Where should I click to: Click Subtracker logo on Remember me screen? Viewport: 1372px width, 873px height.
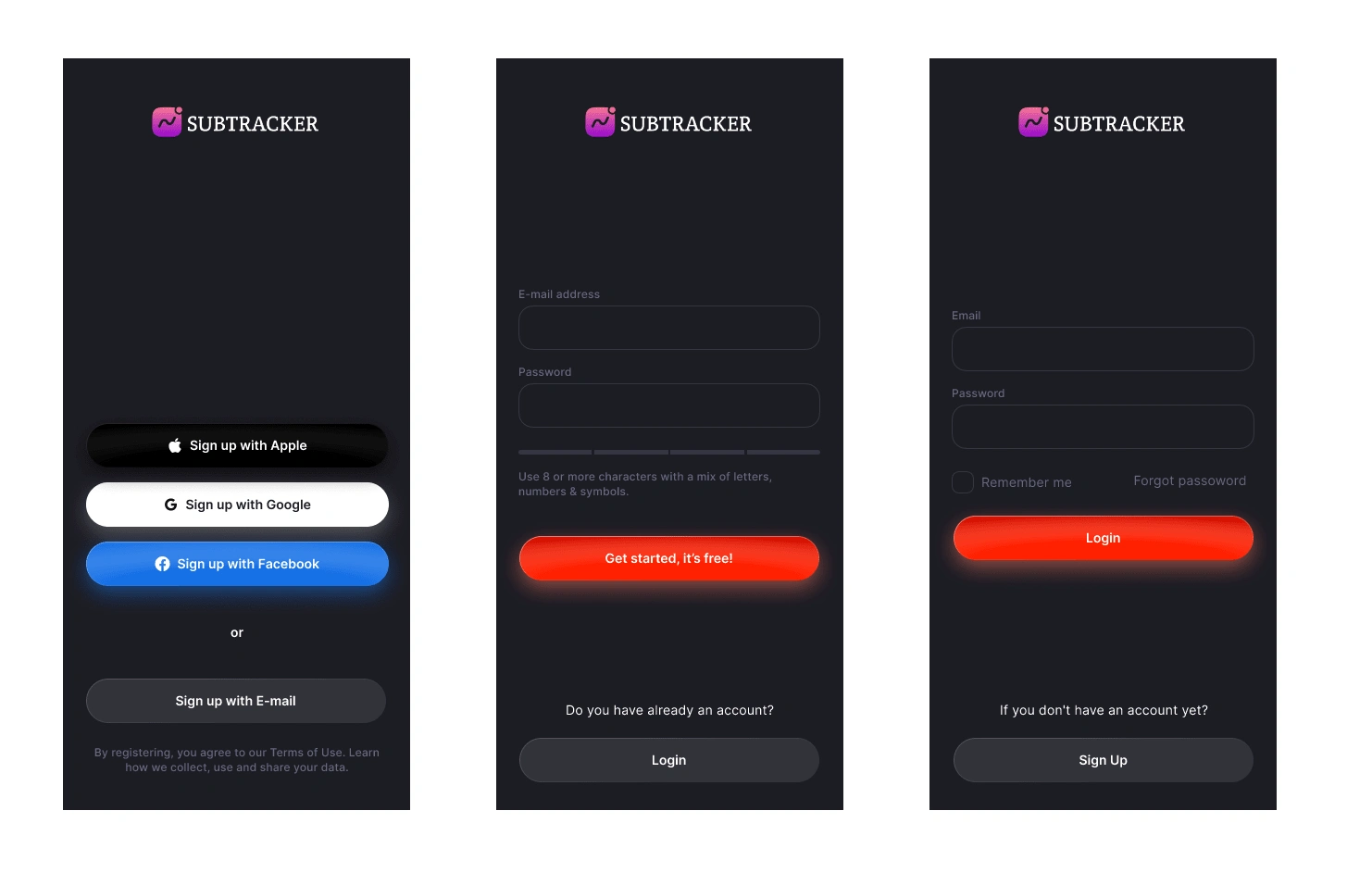1102,122
